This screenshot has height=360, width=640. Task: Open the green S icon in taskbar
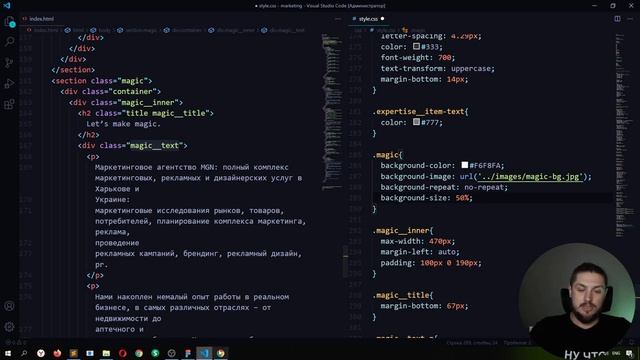click(155, 353)
